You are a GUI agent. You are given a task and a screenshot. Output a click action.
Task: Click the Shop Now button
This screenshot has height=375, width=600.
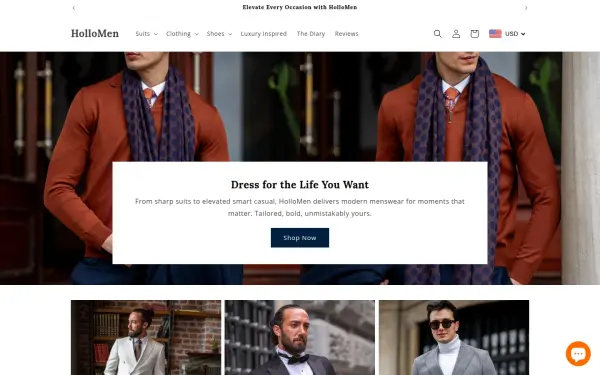[300, 238]
